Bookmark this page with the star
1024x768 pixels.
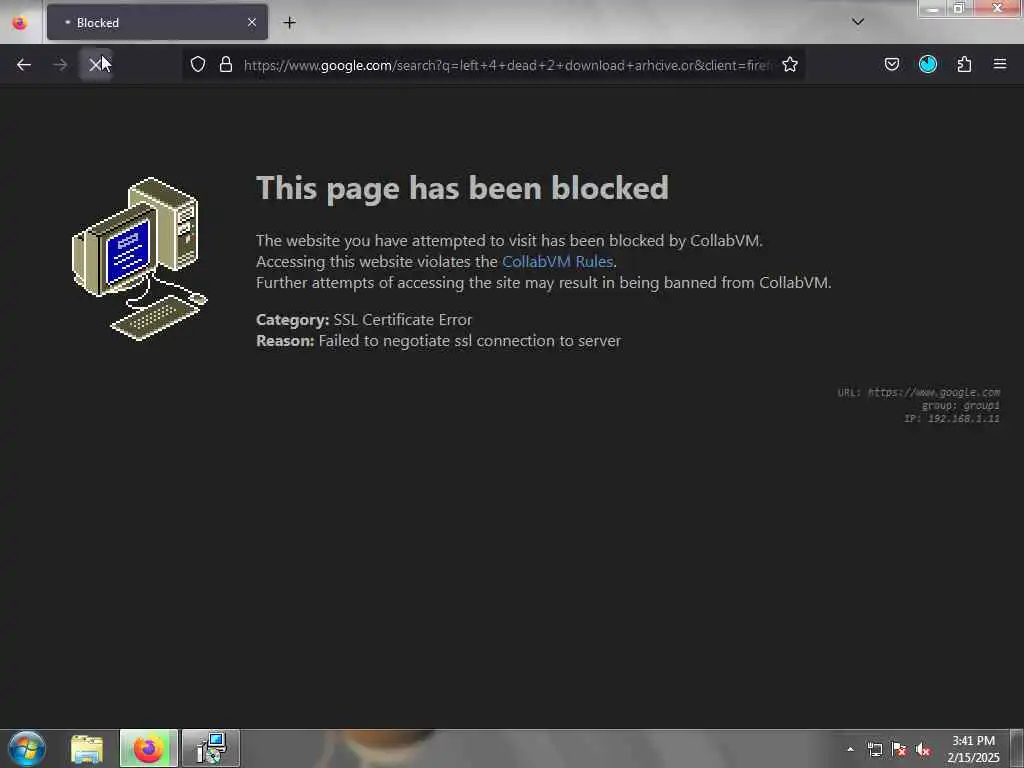[790, 64]
